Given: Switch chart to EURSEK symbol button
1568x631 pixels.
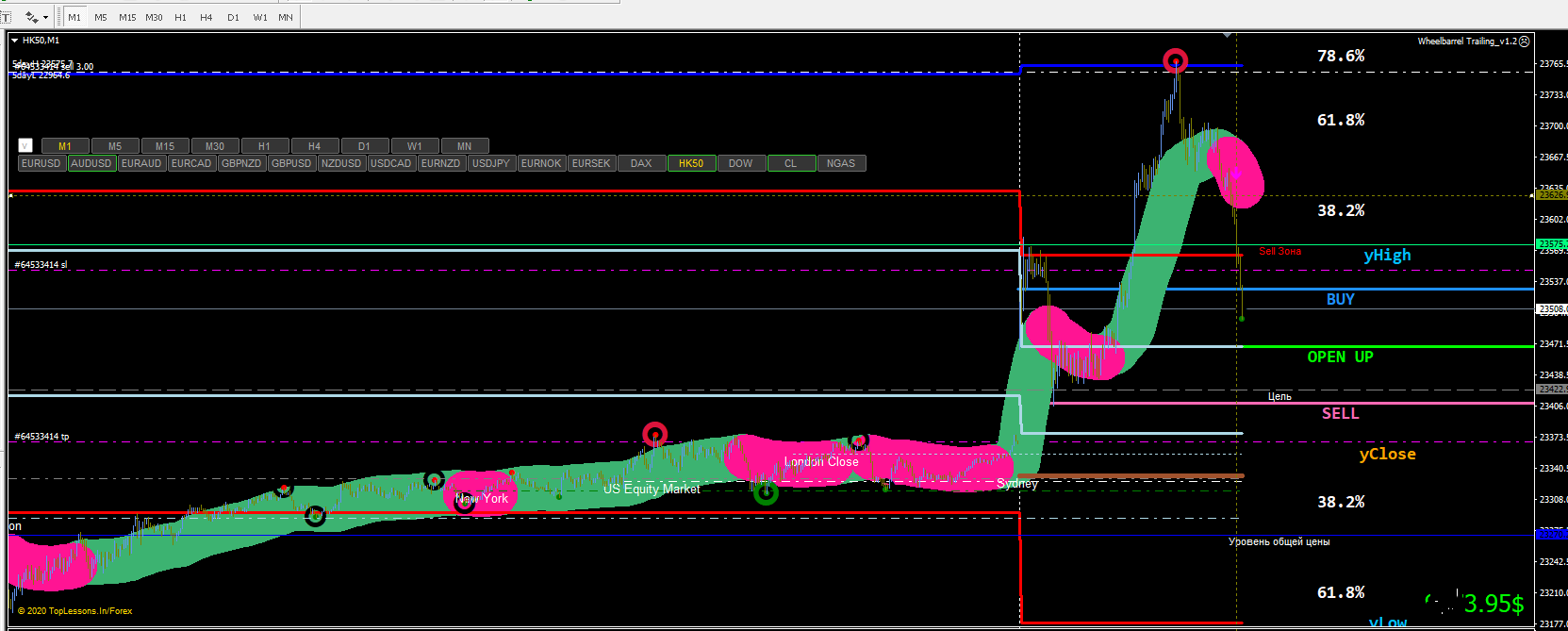Looking at the screenshot, I should point(591,163).
